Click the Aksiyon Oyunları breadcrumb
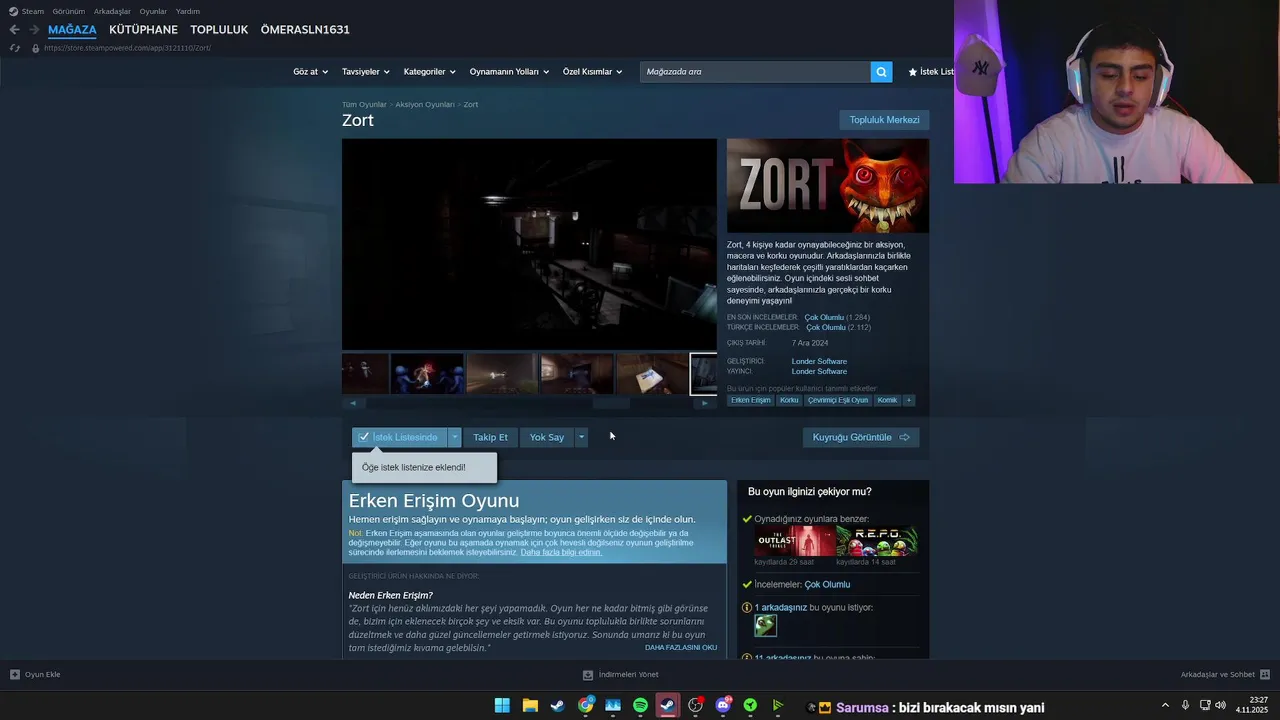The height and width of the screenshot is (720, 1280). (424, 104)
